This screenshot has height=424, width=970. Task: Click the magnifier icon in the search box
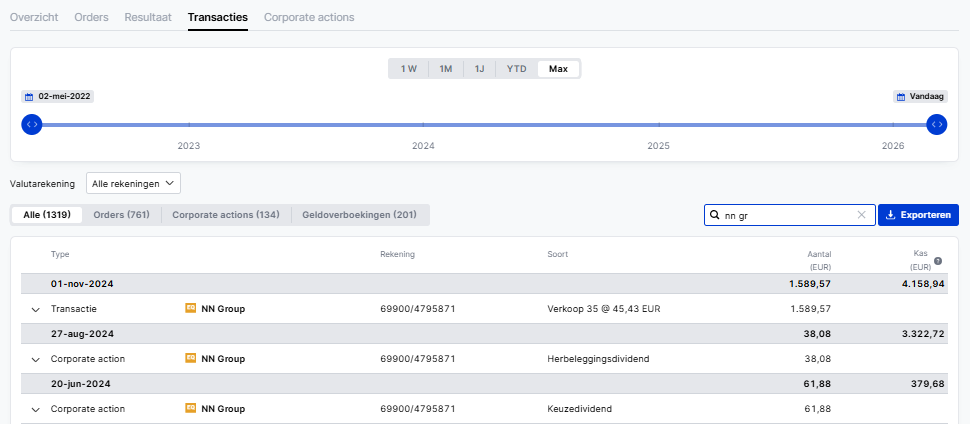point(715,215)
